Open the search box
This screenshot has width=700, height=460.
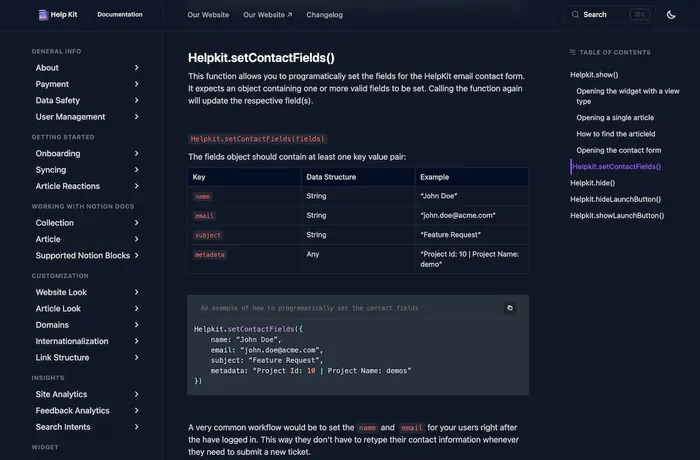[607, 15]
